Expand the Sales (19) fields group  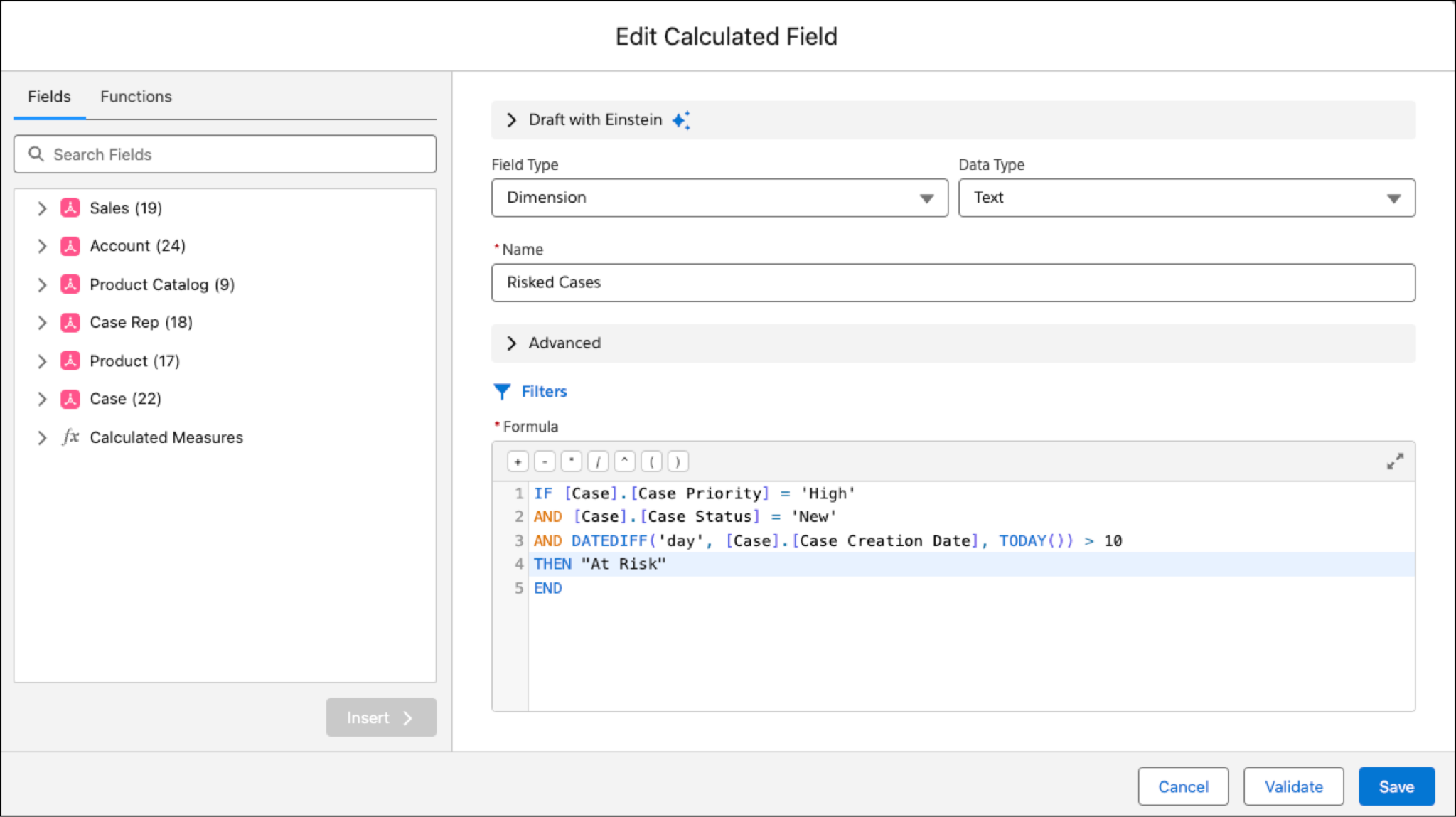point(42,208)
